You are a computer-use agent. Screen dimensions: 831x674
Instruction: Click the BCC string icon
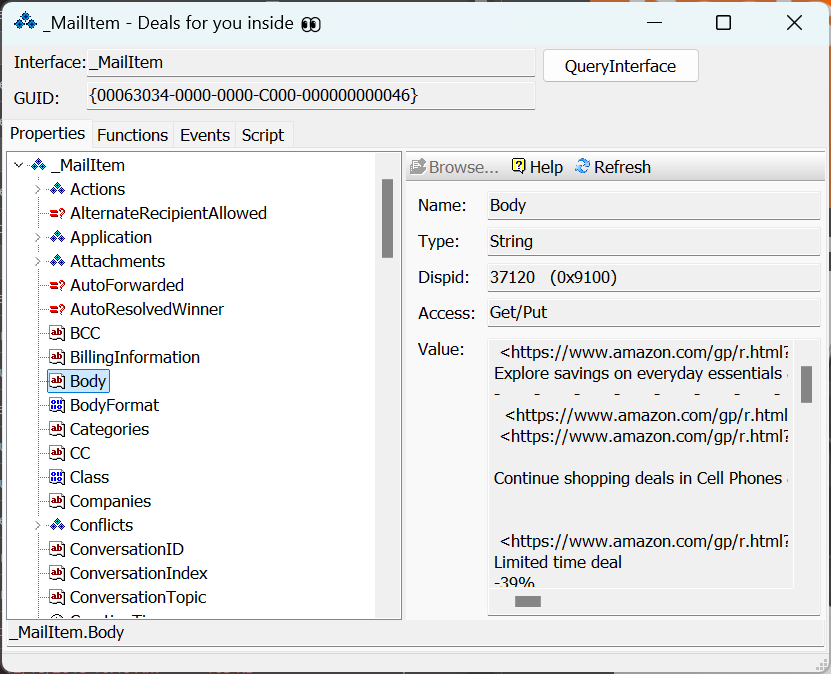pos(57,333)
